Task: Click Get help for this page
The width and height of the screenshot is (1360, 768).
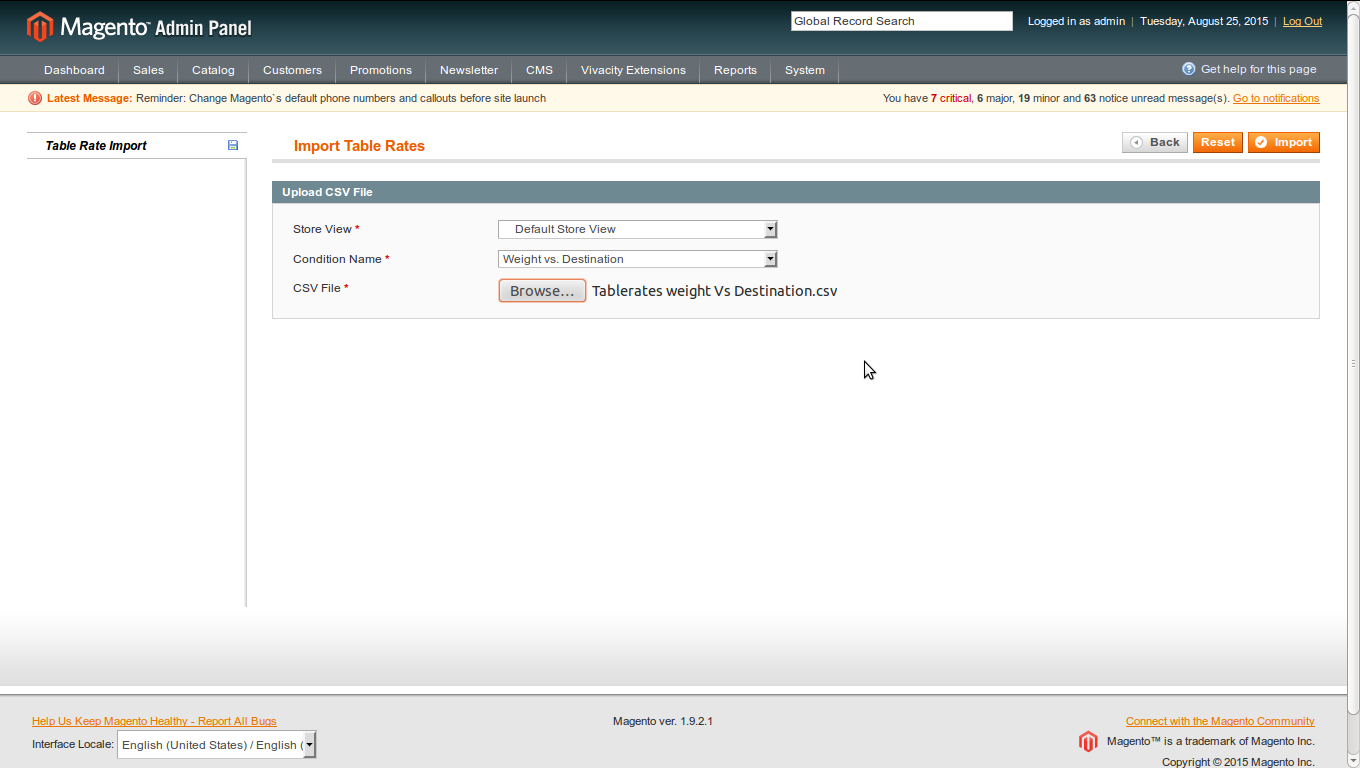Action: 1258,69
